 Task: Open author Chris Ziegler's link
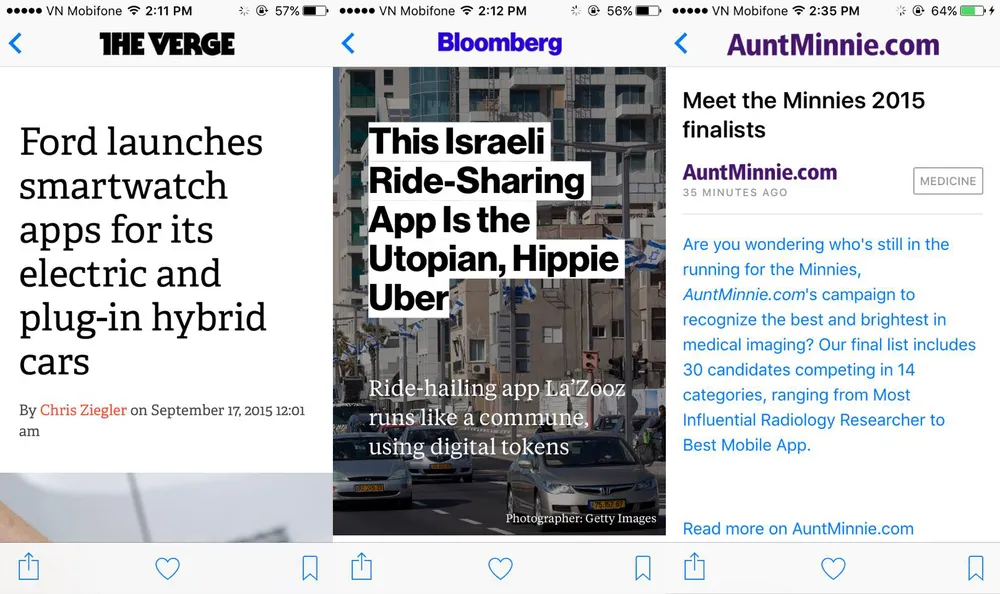(x=83, y=410)
